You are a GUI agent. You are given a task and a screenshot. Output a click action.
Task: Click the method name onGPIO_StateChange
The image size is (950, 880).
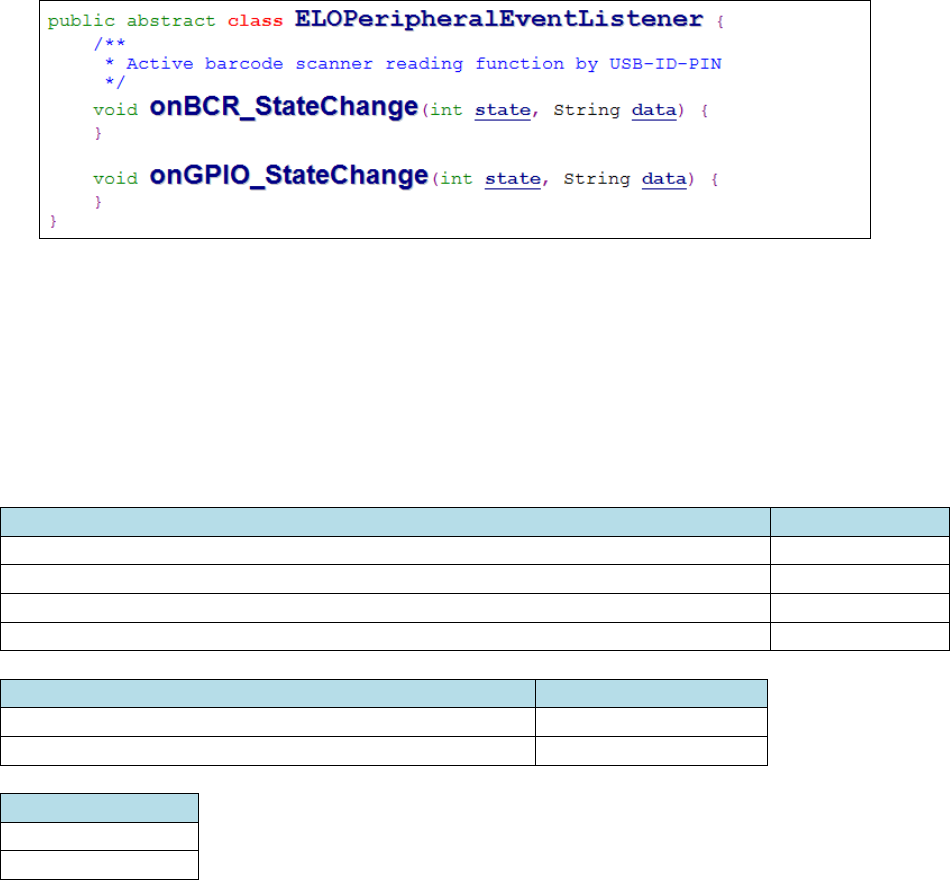coord(289,176)
